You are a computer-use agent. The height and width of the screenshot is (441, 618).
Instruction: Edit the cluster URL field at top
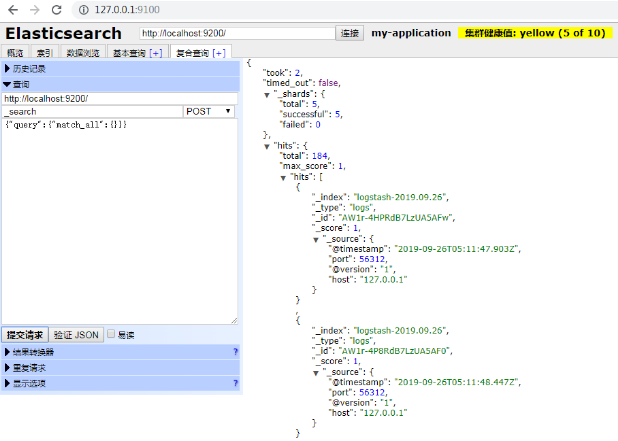237,33
